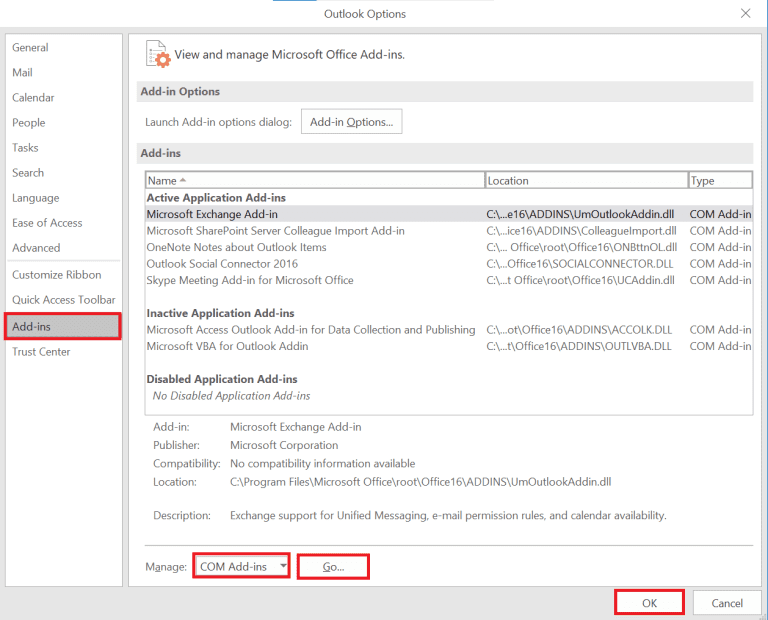The width and height of the screenshot is (768, 620).
Task: Choose Skype Meeting Add-in for Microsoft Office
Action: [250, 280]
